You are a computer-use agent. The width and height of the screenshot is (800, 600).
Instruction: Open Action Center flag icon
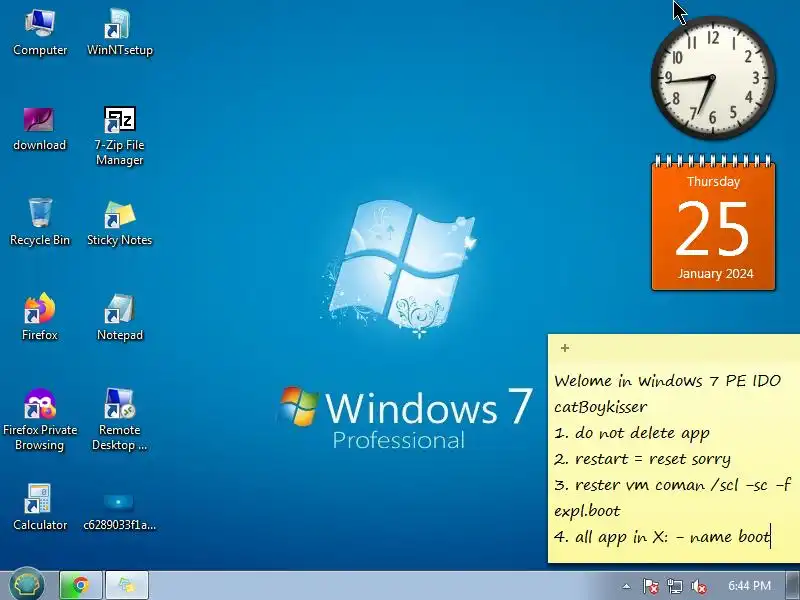(x=650, y=586)
